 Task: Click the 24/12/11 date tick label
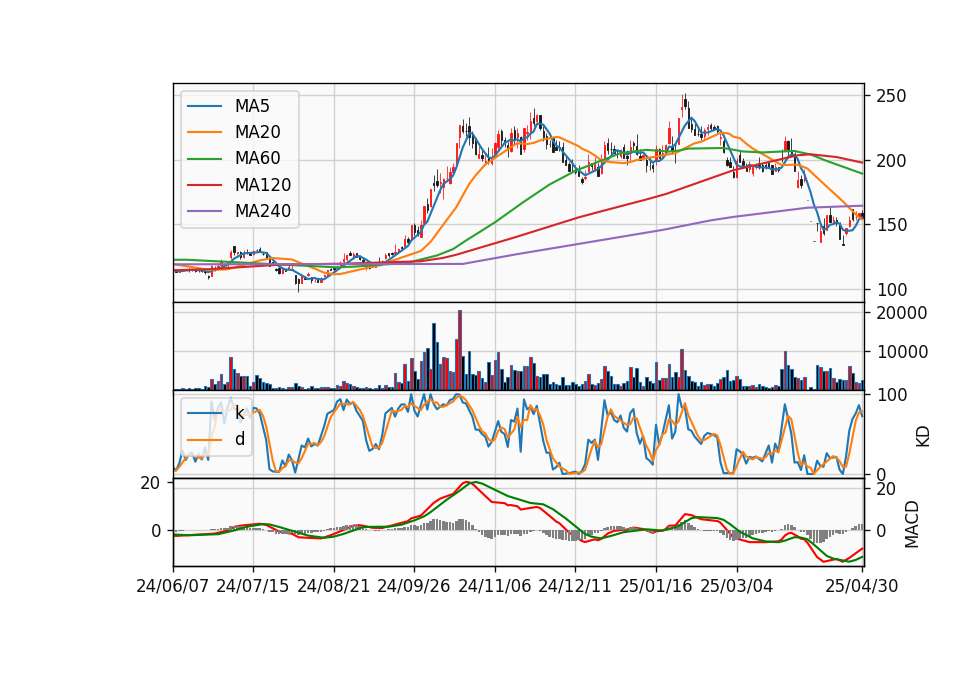574,587
